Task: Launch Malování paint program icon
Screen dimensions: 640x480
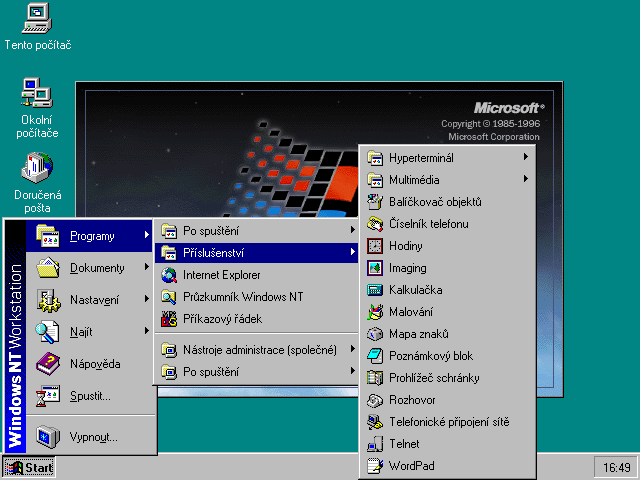Action: pyautogui.click(x=376, y=312)
